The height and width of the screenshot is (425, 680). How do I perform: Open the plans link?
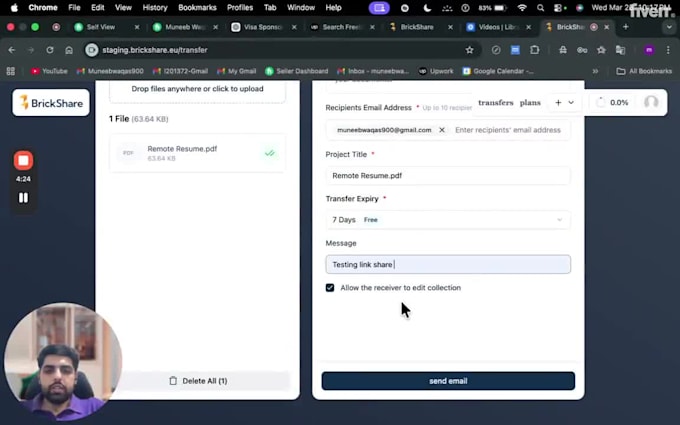[530, 102]
